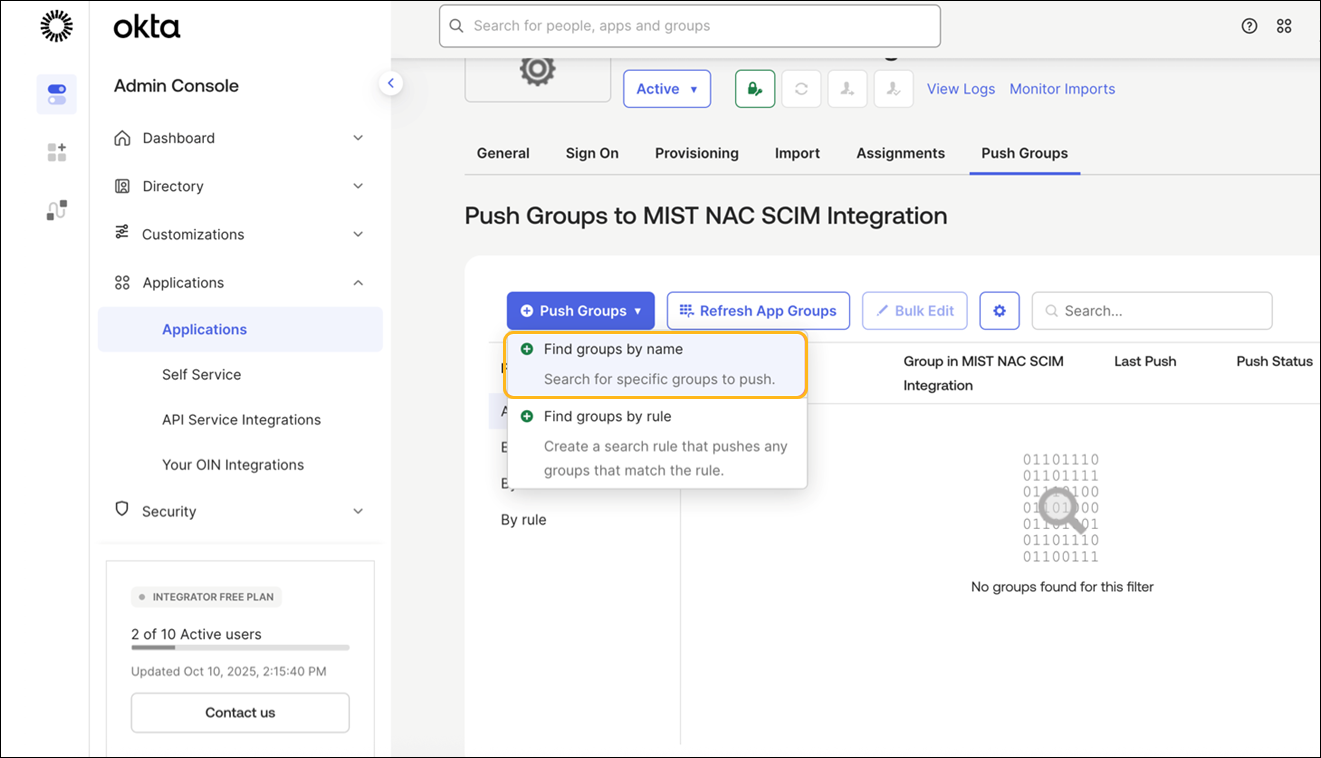Switch to the Provisioning tab

696,153
